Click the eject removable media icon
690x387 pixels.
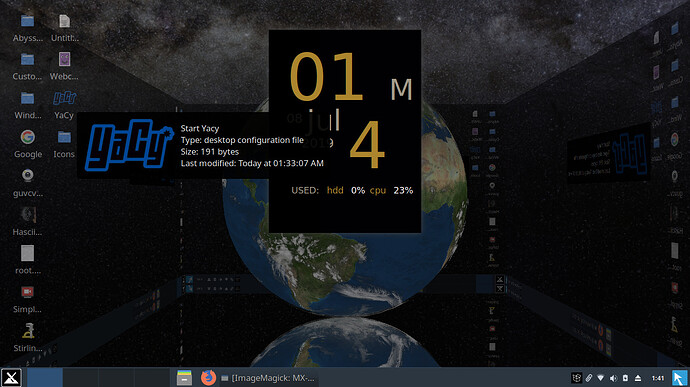(638, 378)
